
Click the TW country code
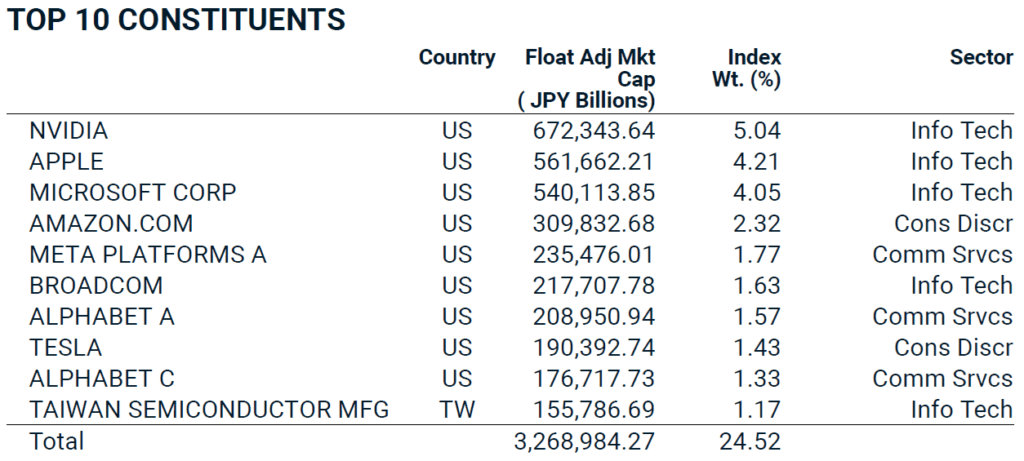(456, 409)
